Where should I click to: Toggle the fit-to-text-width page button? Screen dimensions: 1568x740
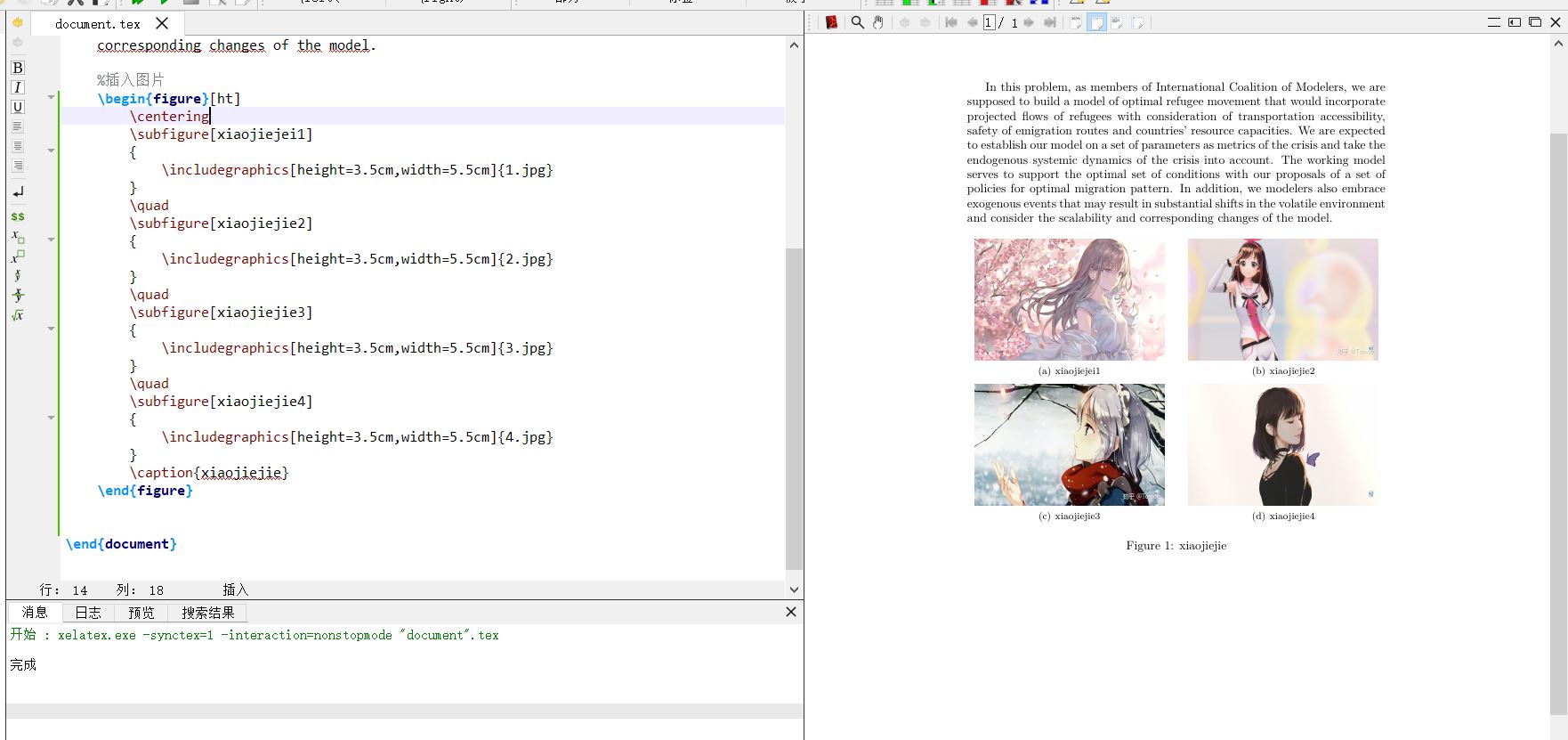1117,22
